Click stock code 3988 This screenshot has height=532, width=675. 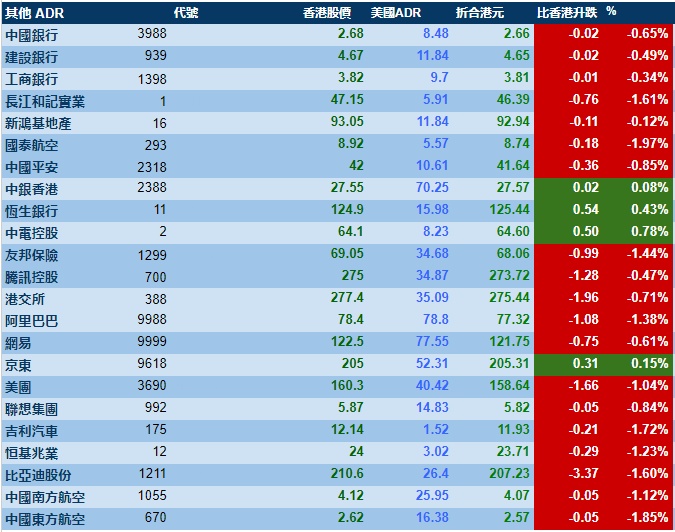(152, 33)
